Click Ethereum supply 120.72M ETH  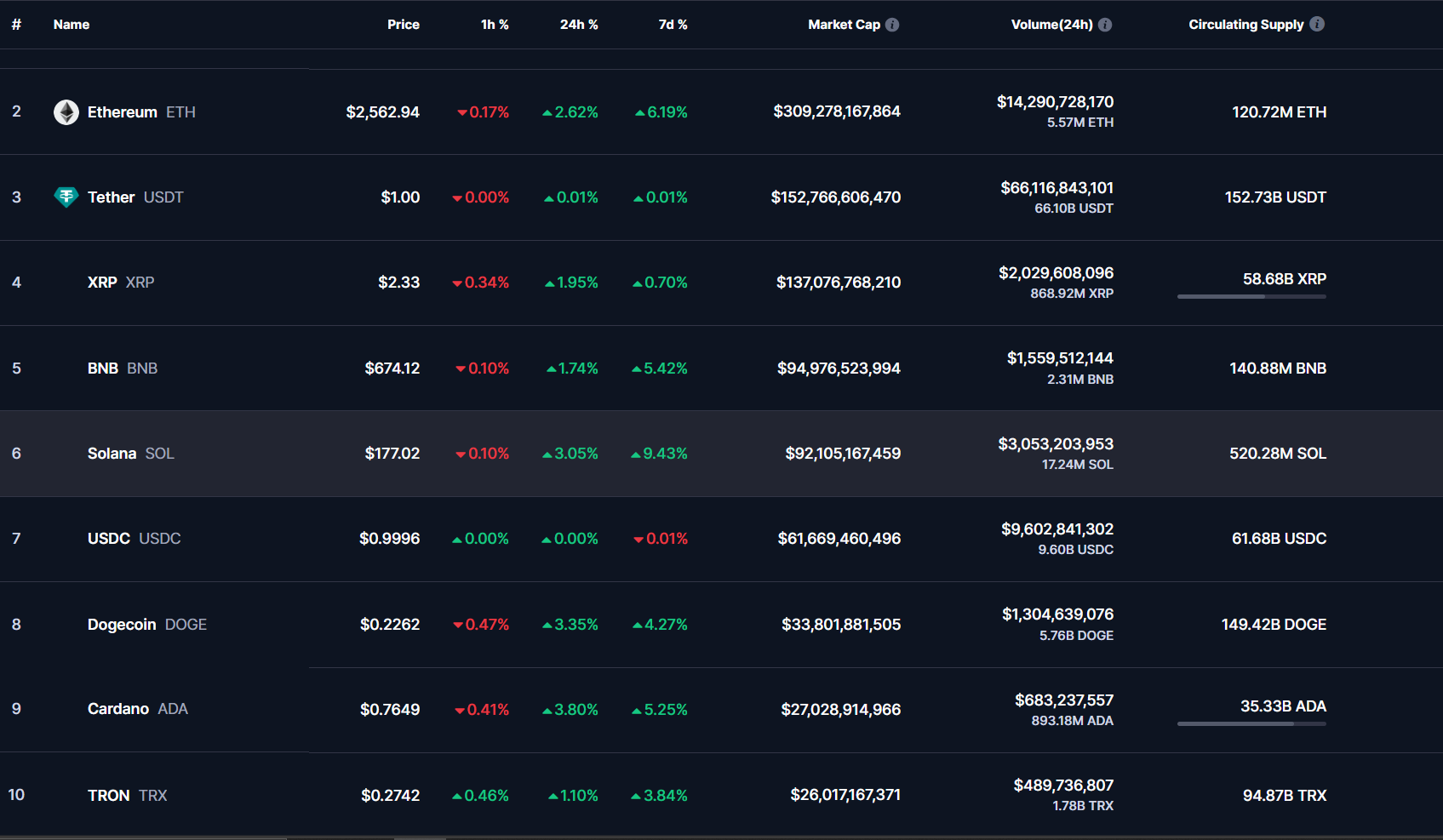coord(1280,112)
